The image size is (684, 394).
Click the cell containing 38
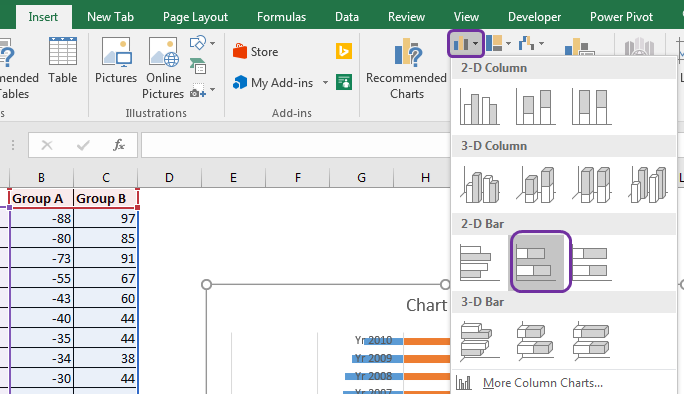click(x=106, y=359)
